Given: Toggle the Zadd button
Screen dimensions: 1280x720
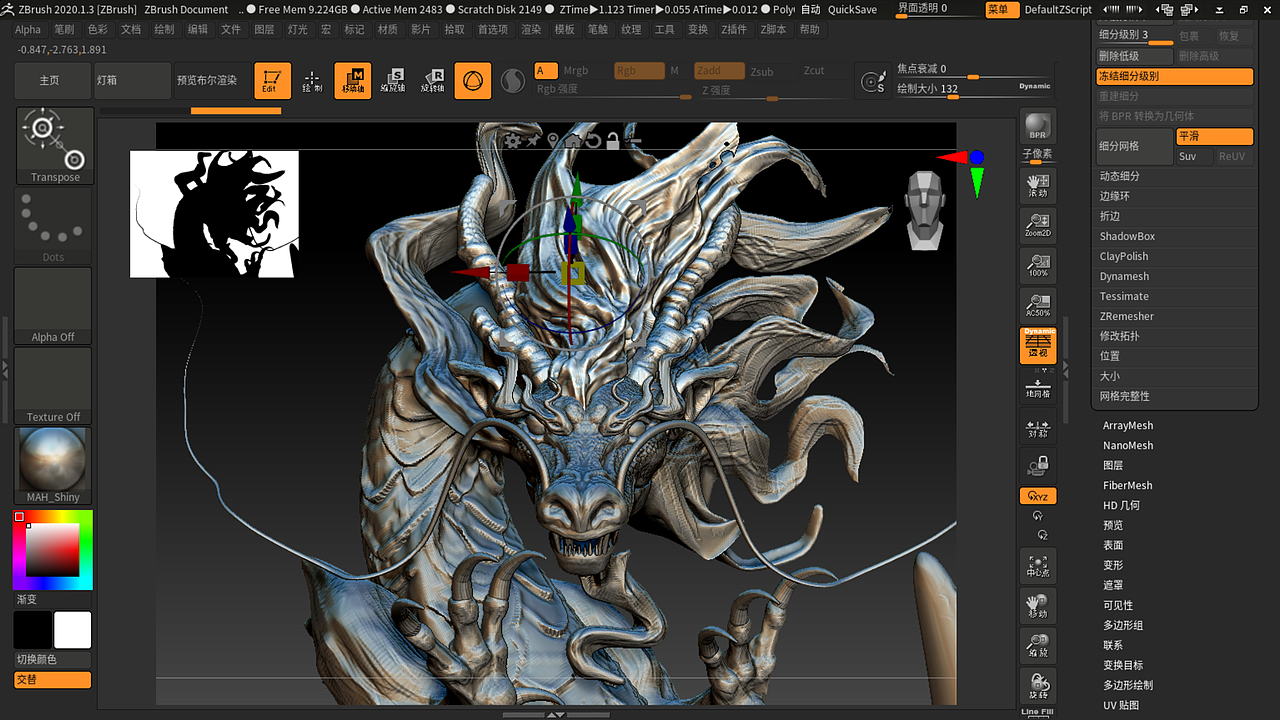Looking at the screenshot, I should pyautogui.click(x=719, y=71).
